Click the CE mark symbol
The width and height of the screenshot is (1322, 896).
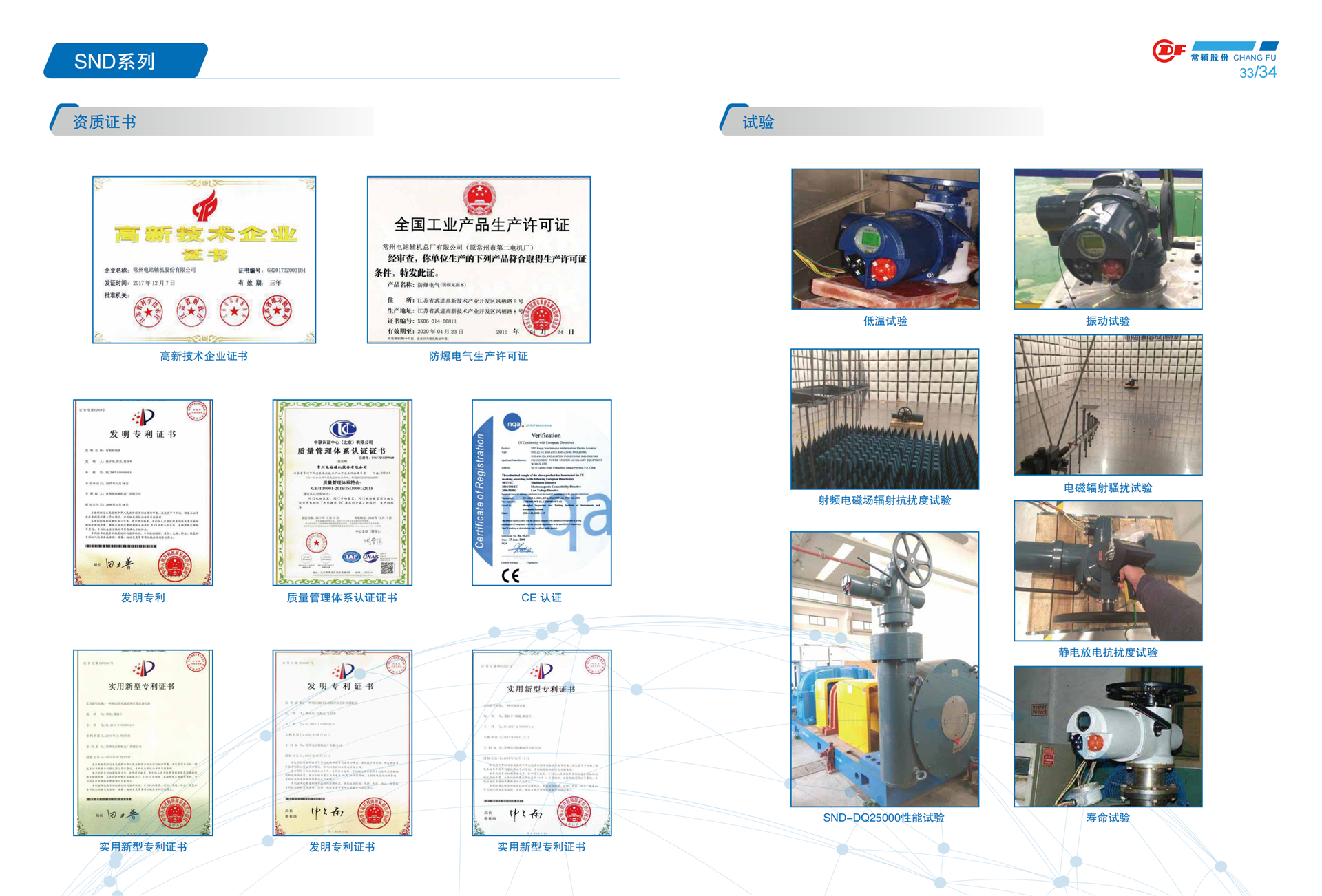pyautogui.click(x=510, y=575)
